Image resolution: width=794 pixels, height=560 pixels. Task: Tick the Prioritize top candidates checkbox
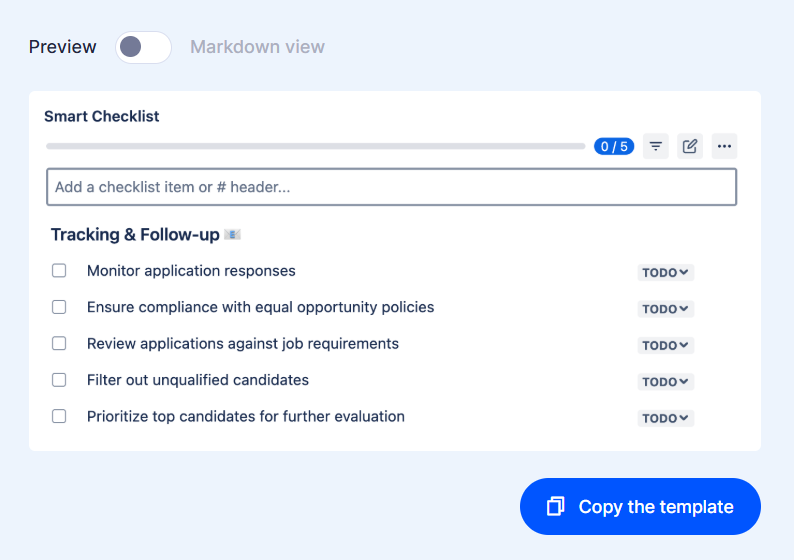point(59,416)
